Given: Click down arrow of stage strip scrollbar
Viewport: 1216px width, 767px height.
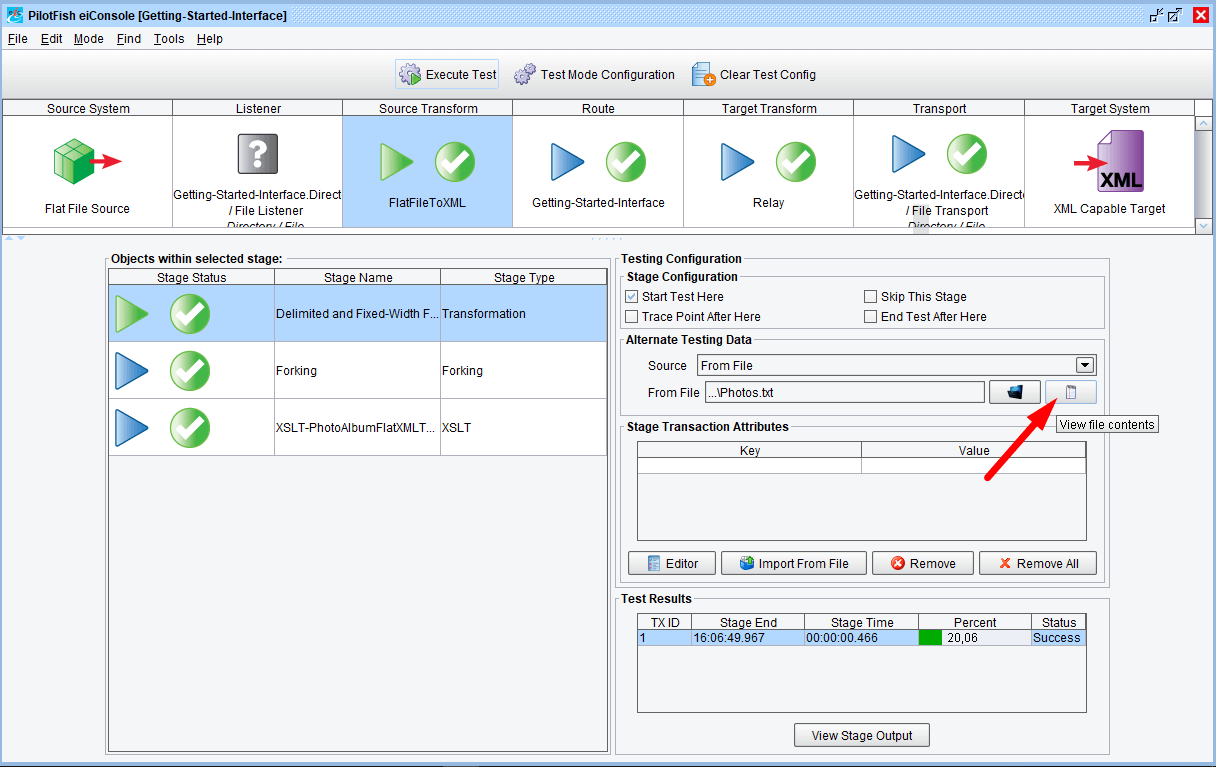Looking at the screenshot, I should point(1203,227).
